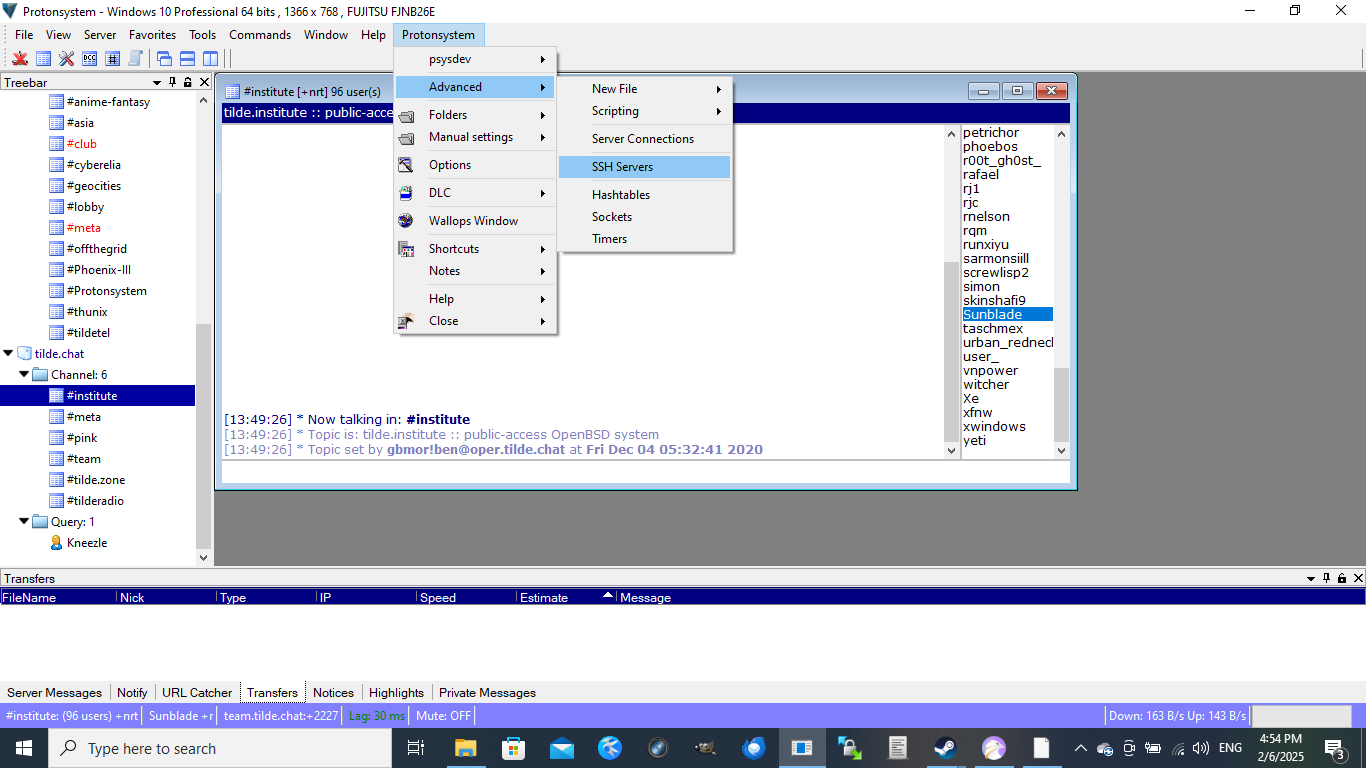The image size is (1366, 768).
Task: Click the Folders menu entry icon
Action: (406, 115)
